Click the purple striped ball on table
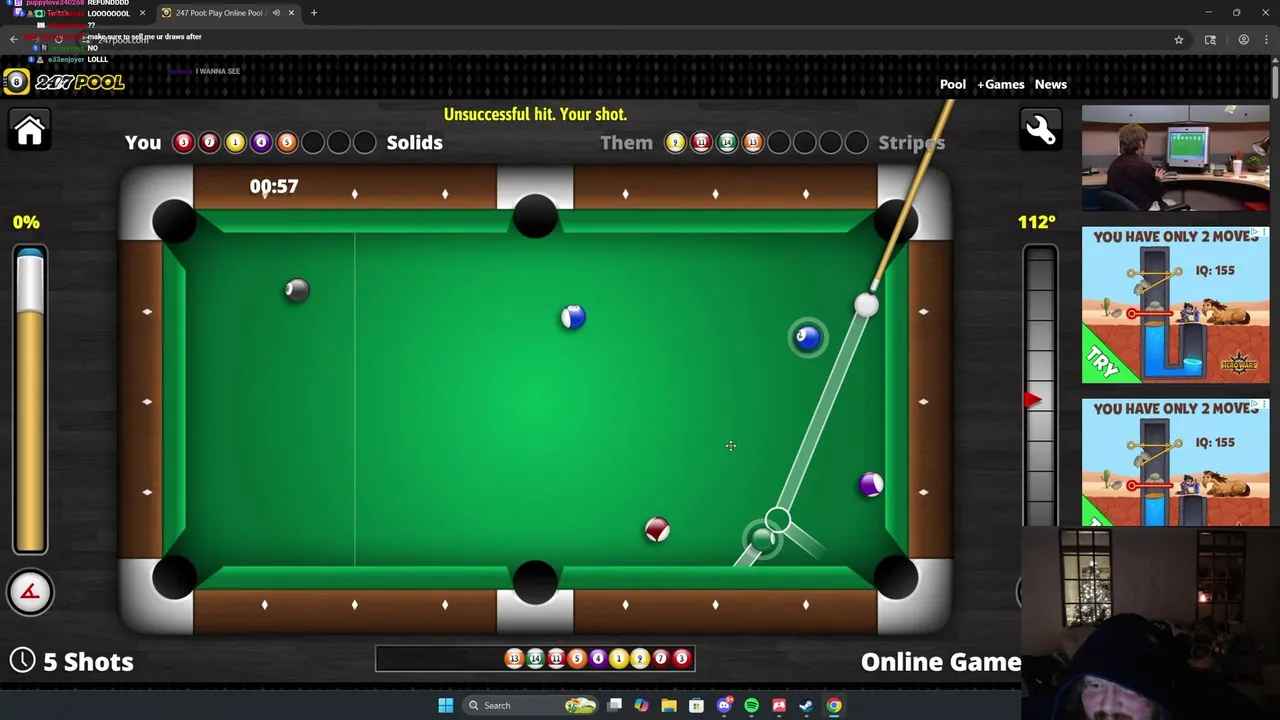 (x=871, y=485)
